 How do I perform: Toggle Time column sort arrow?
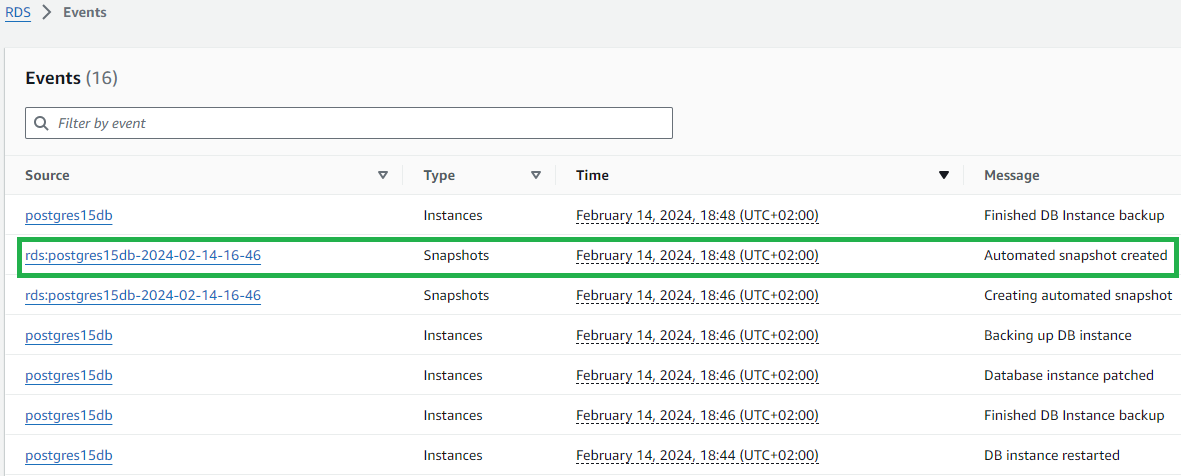(x=943, y=175)
